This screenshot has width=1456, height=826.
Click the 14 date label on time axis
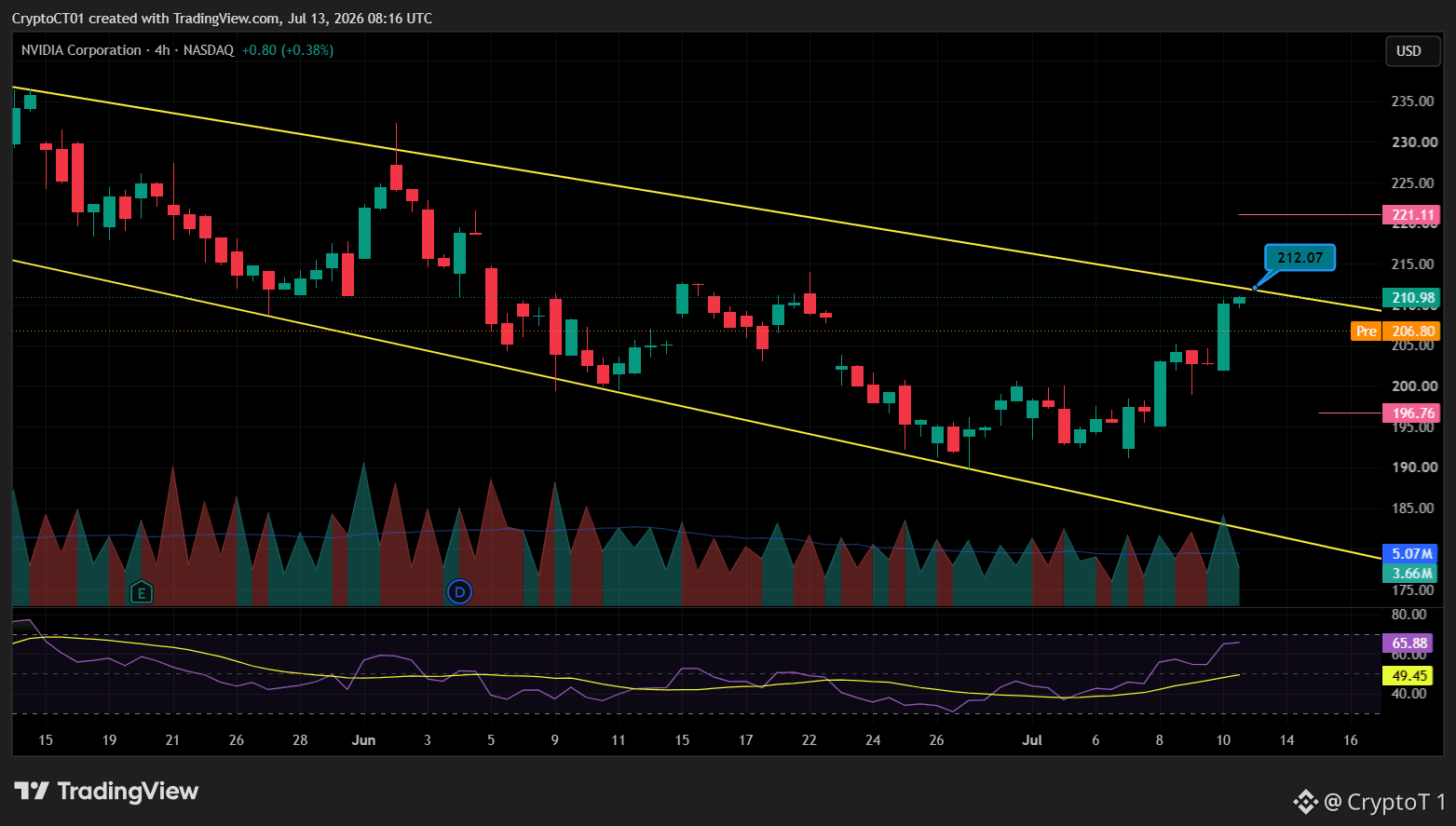1286,740
